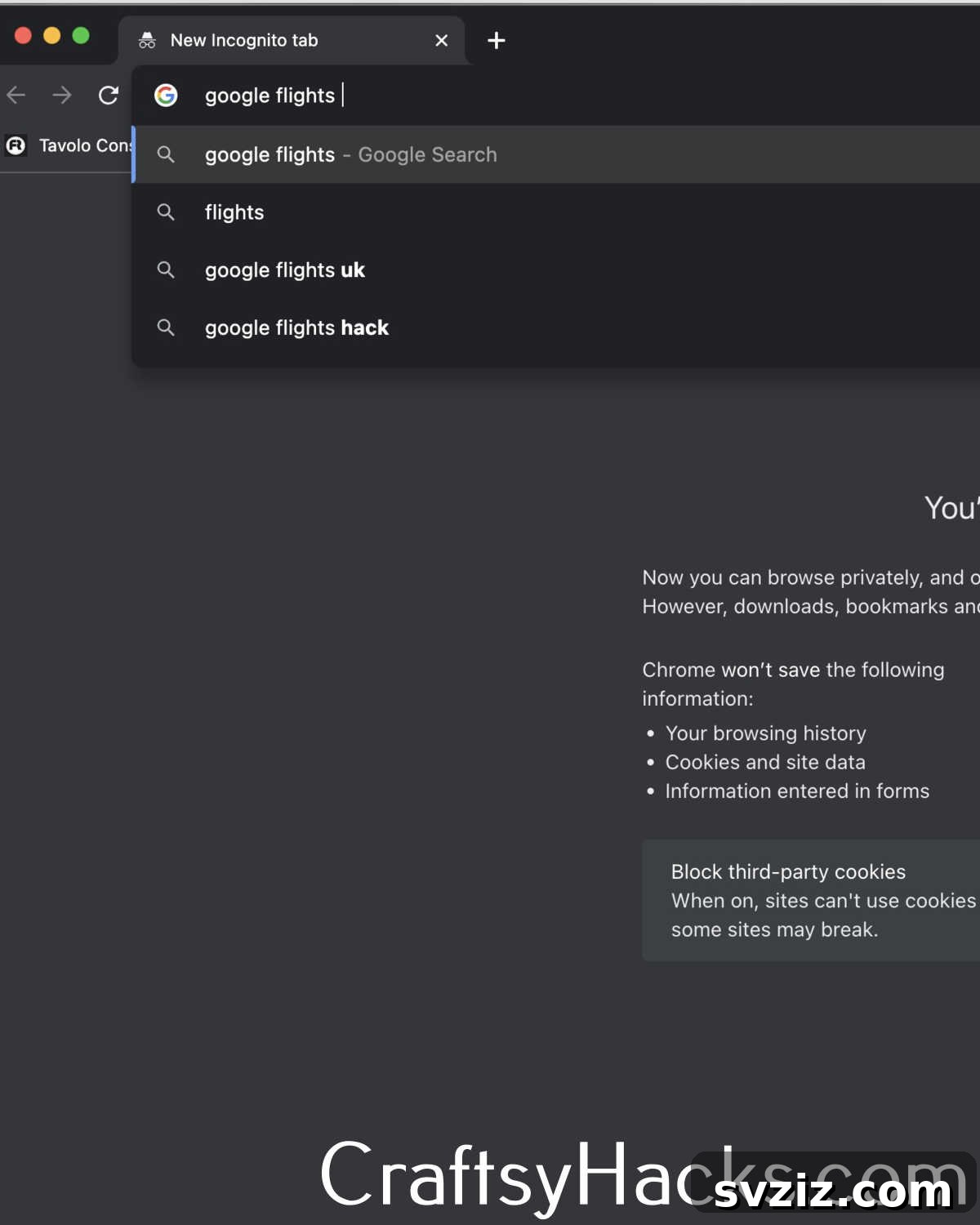Image resolution: width=980 pixels, height=1225 pixels.
Task: Choose the 'google flights - Google Search' suggestion
Action: (x=555, y=154)
